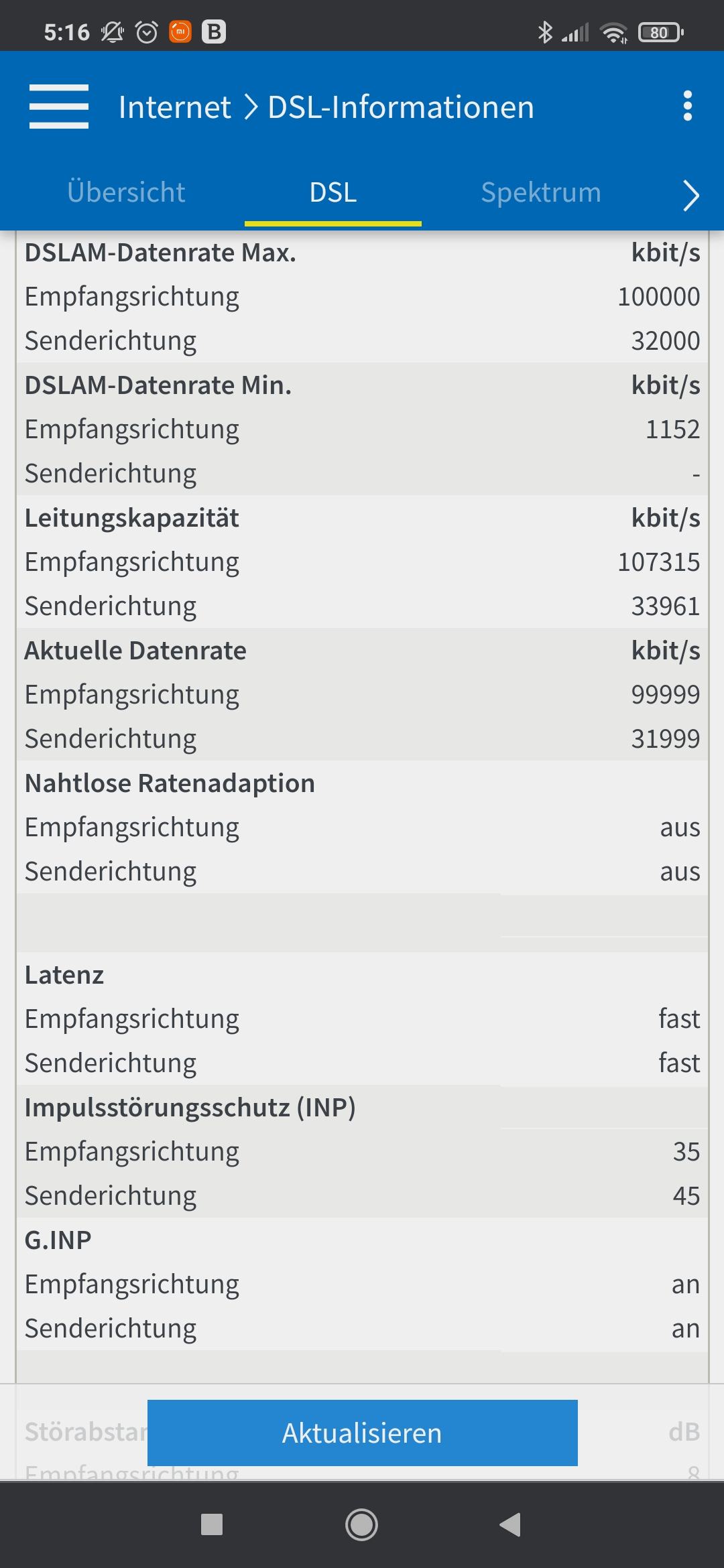Open the Spektrum tab
The height and width of the screenshot is (1568, 724).
541,193
